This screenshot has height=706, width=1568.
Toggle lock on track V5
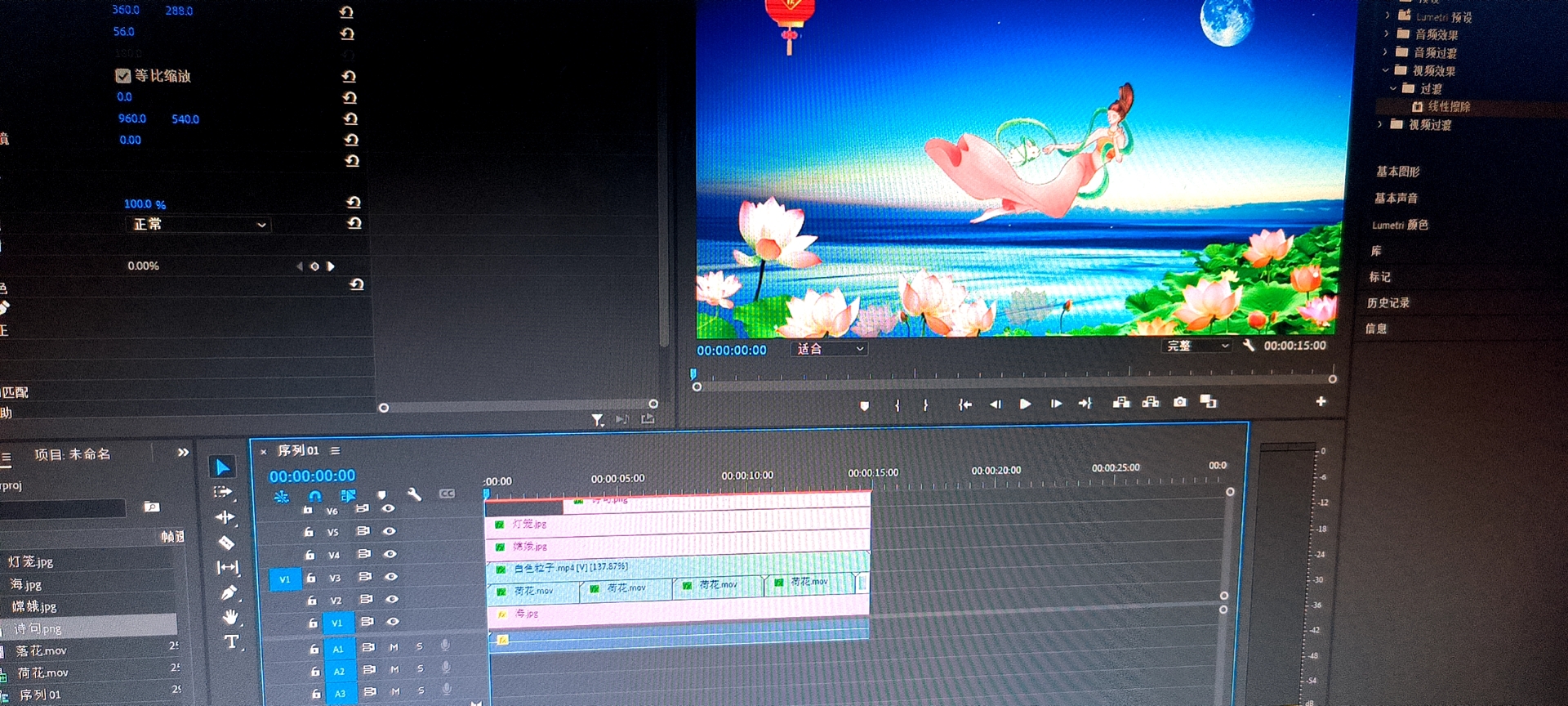pos(310,531)
